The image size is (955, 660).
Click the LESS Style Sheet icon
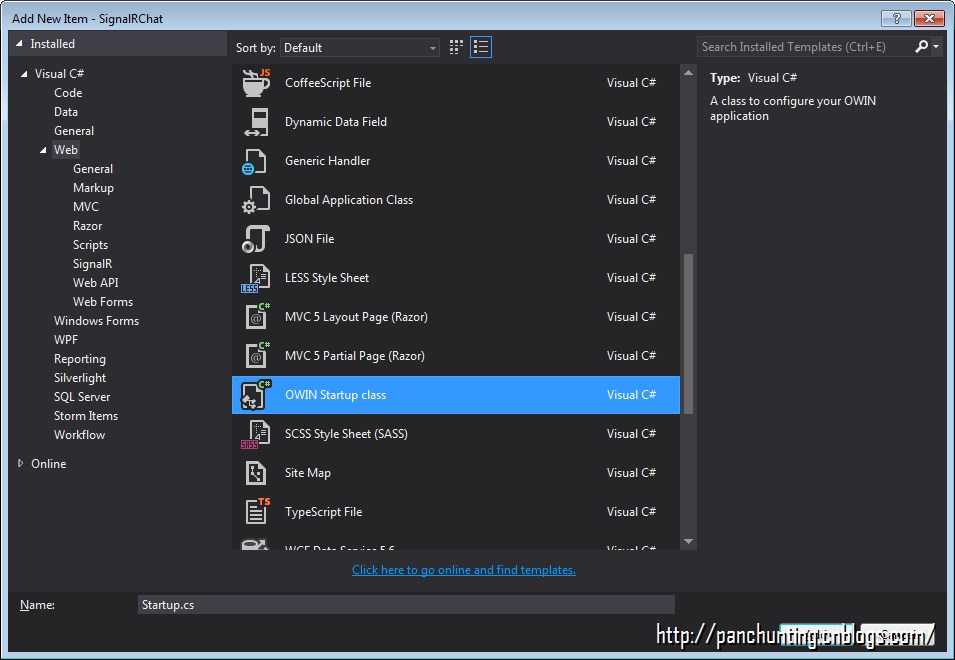click(x=256, y=278)
